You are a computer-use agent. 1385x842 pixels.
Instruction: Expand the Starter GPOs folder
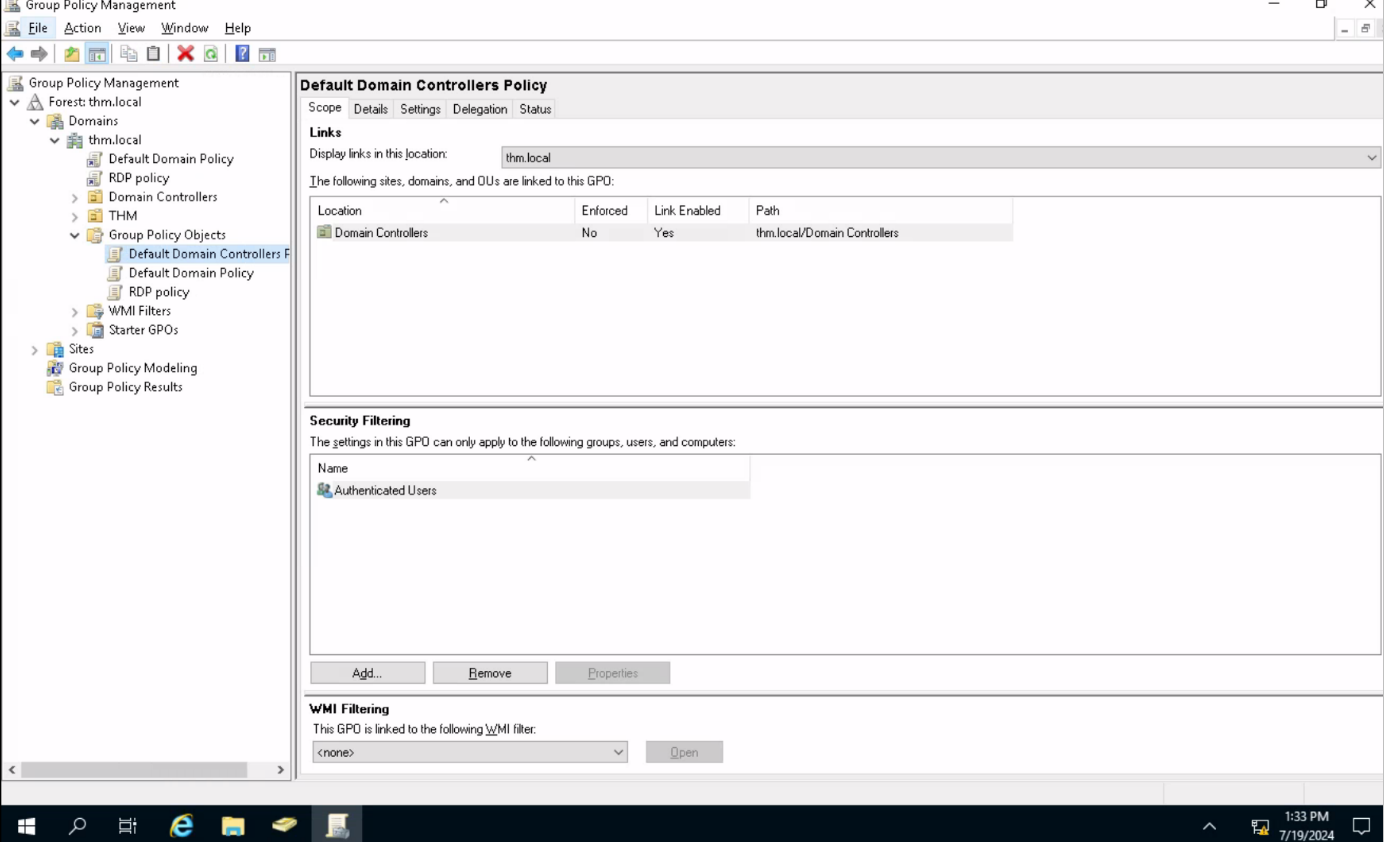75,330
